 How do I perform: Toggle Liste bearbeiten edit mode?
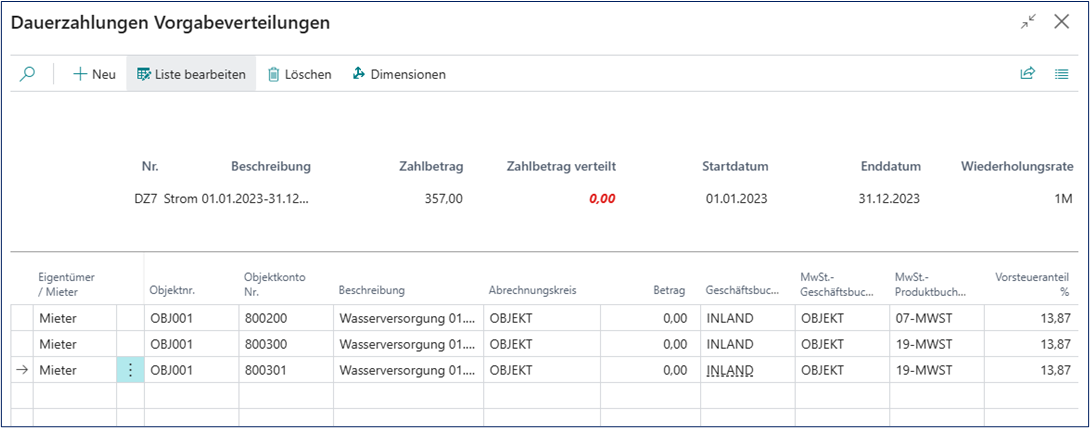tap(191, 74)
